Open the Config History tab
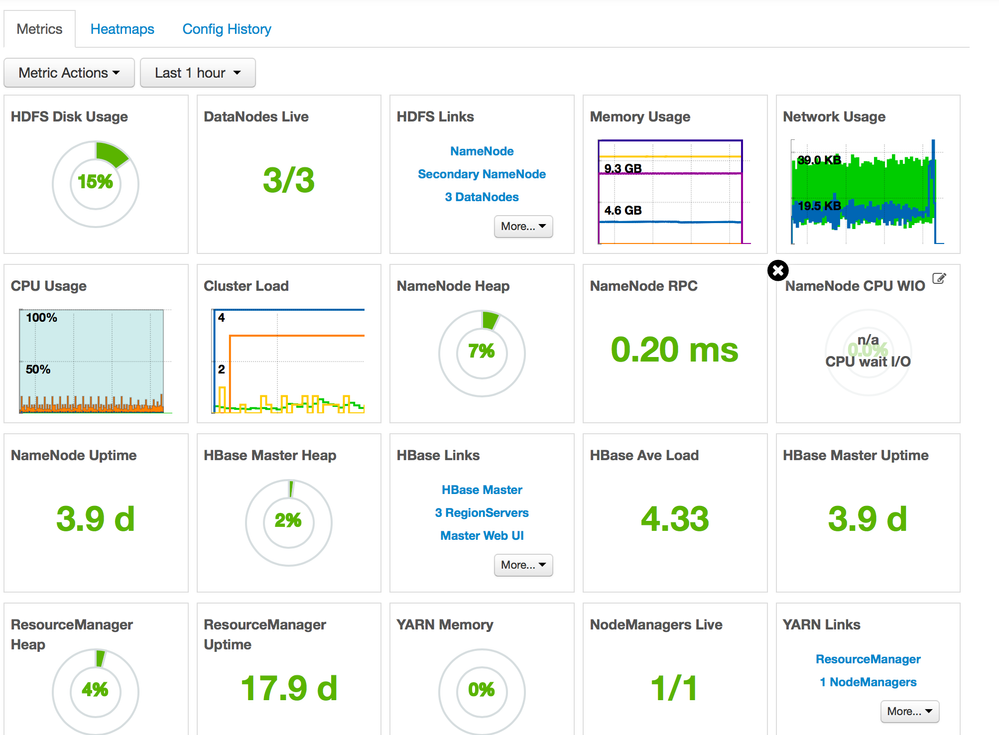 (227, 29)
